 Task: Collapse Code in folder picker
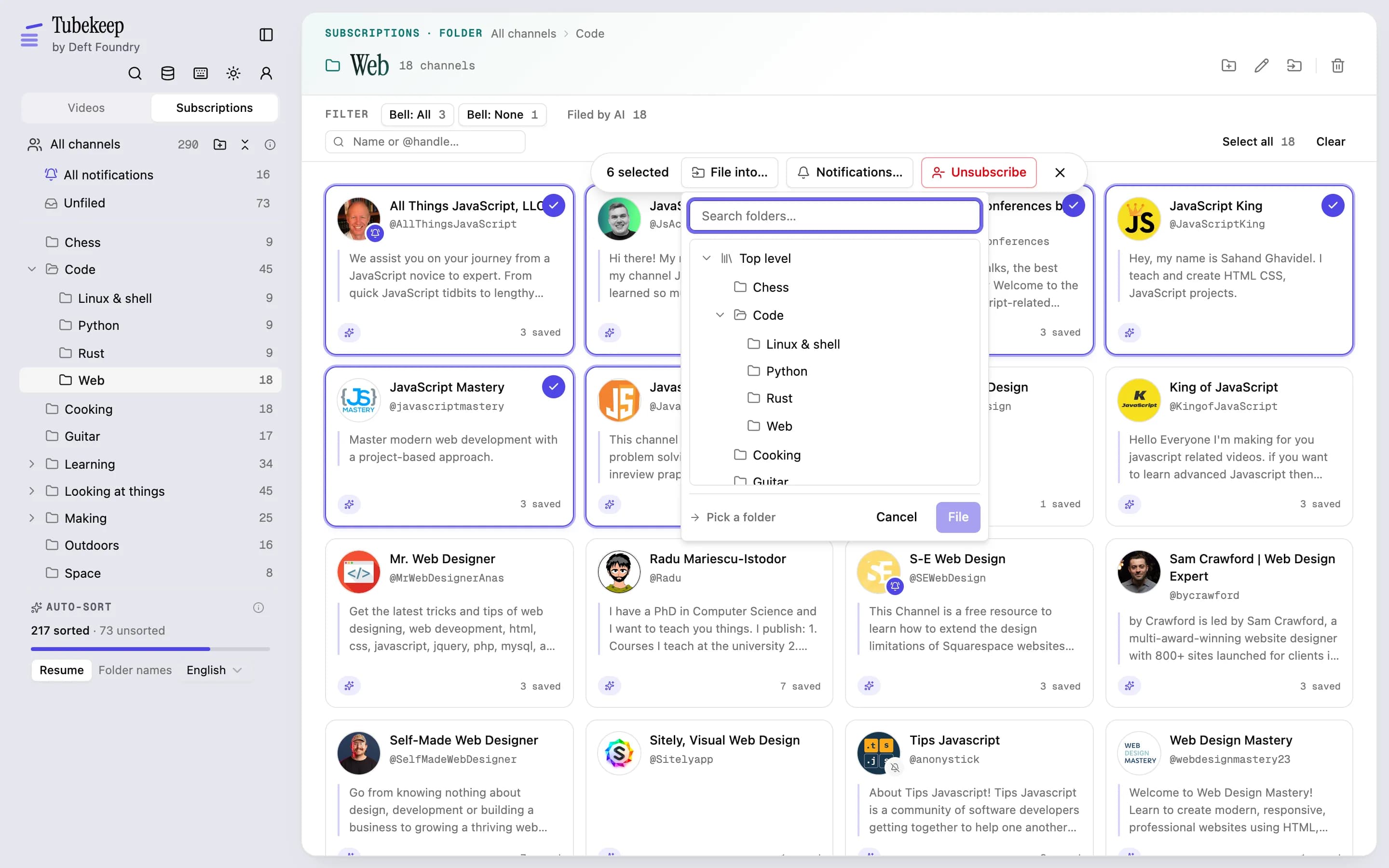pyautogui.click(x=720, y=315)
